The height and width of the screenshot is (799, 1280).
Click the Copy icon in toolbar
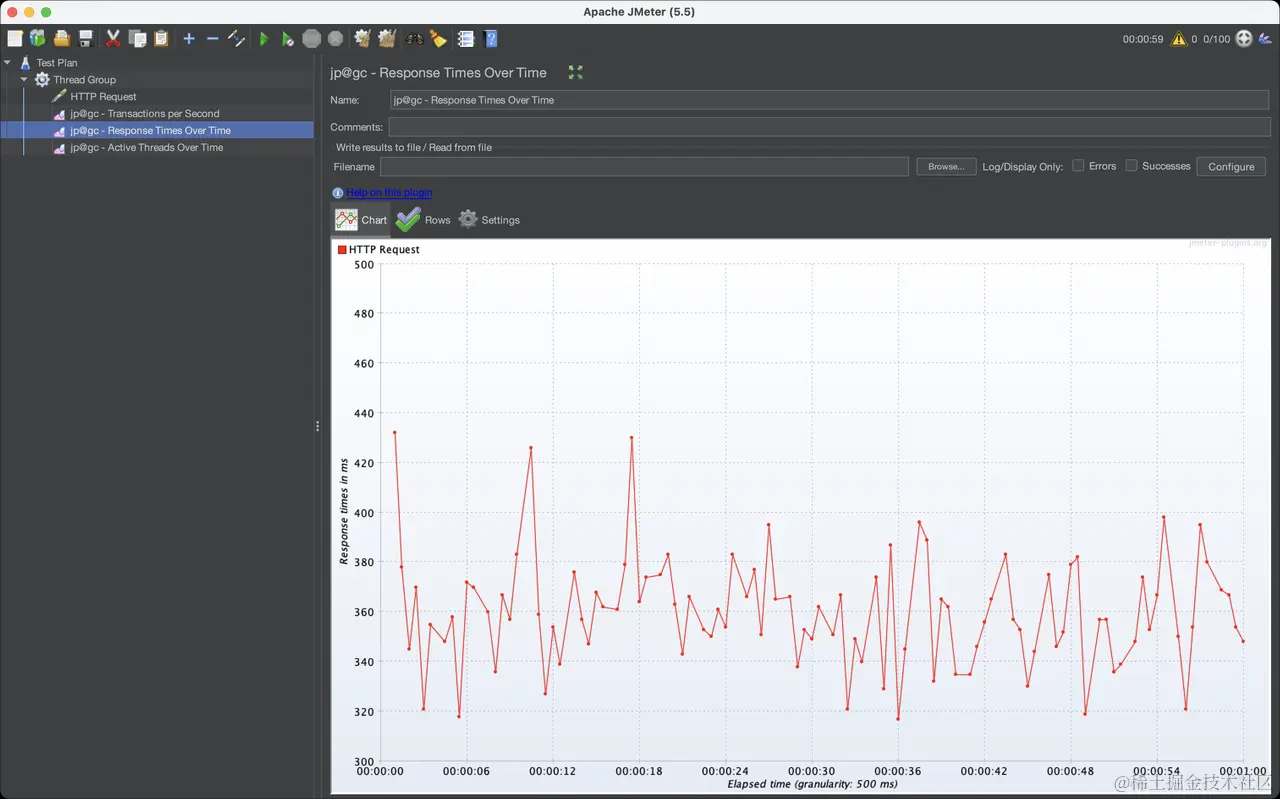point(137,39)
